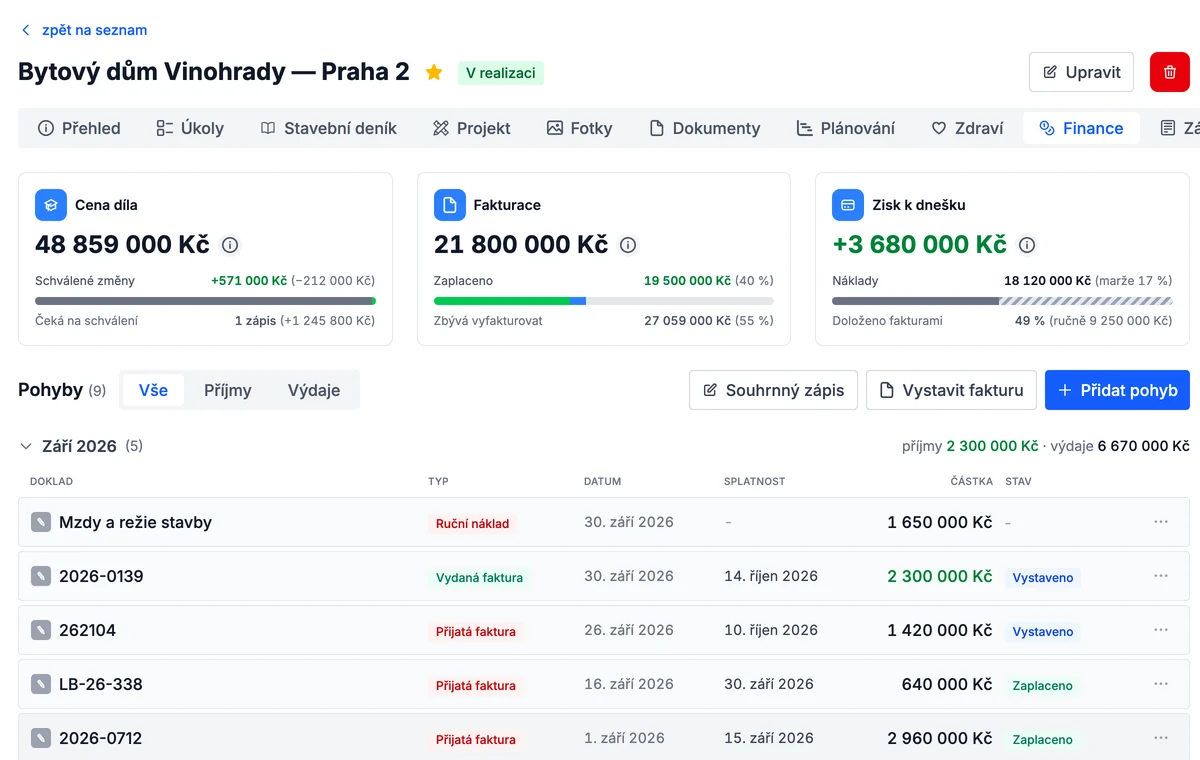Filter movements by Výdaje
The width and height of the screenshot is (1200, 760).
coord(314,390)
